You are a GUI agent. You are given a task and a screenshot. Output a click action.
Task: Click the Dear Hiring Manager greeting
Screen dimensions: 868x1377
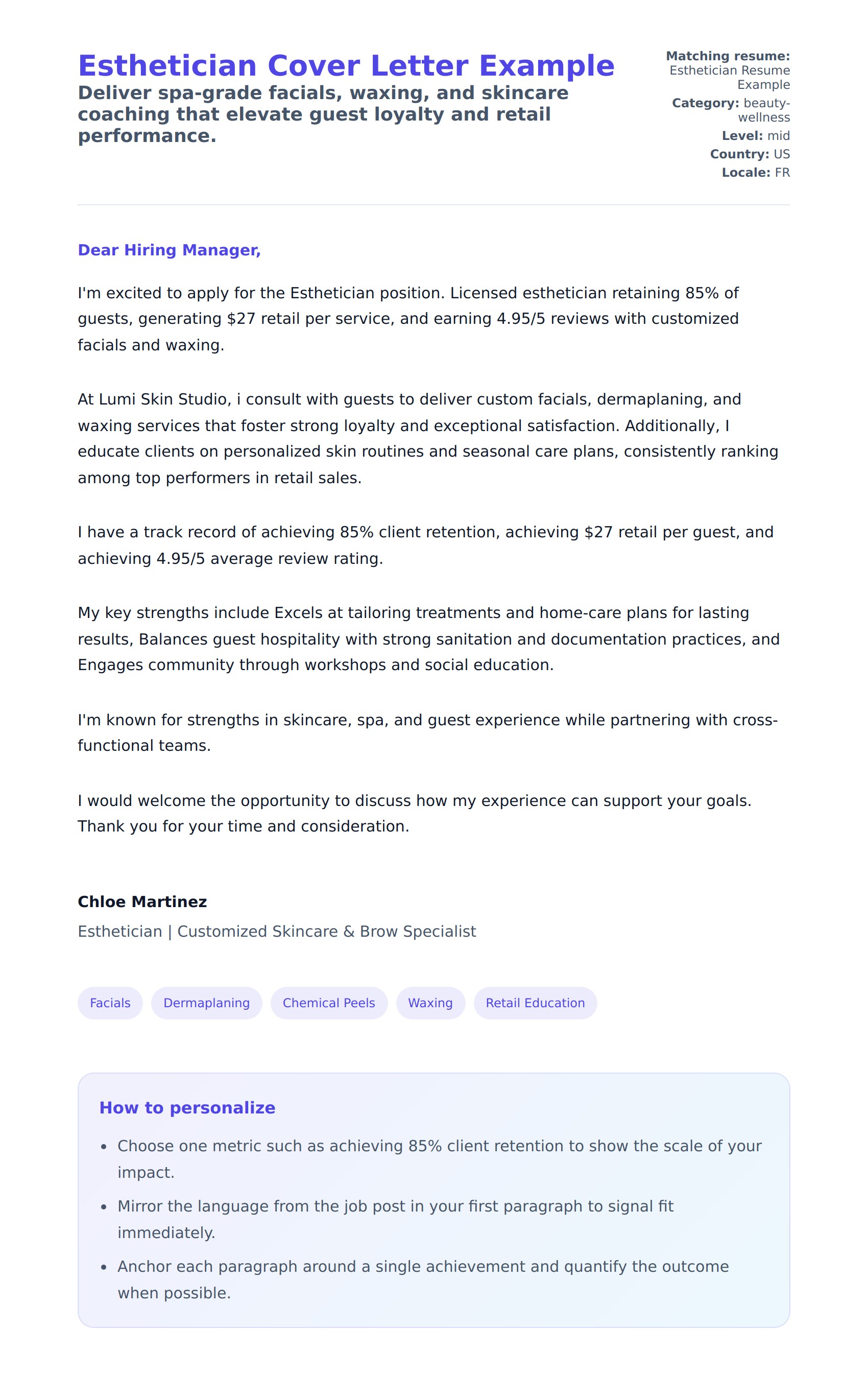click(169, 250)
